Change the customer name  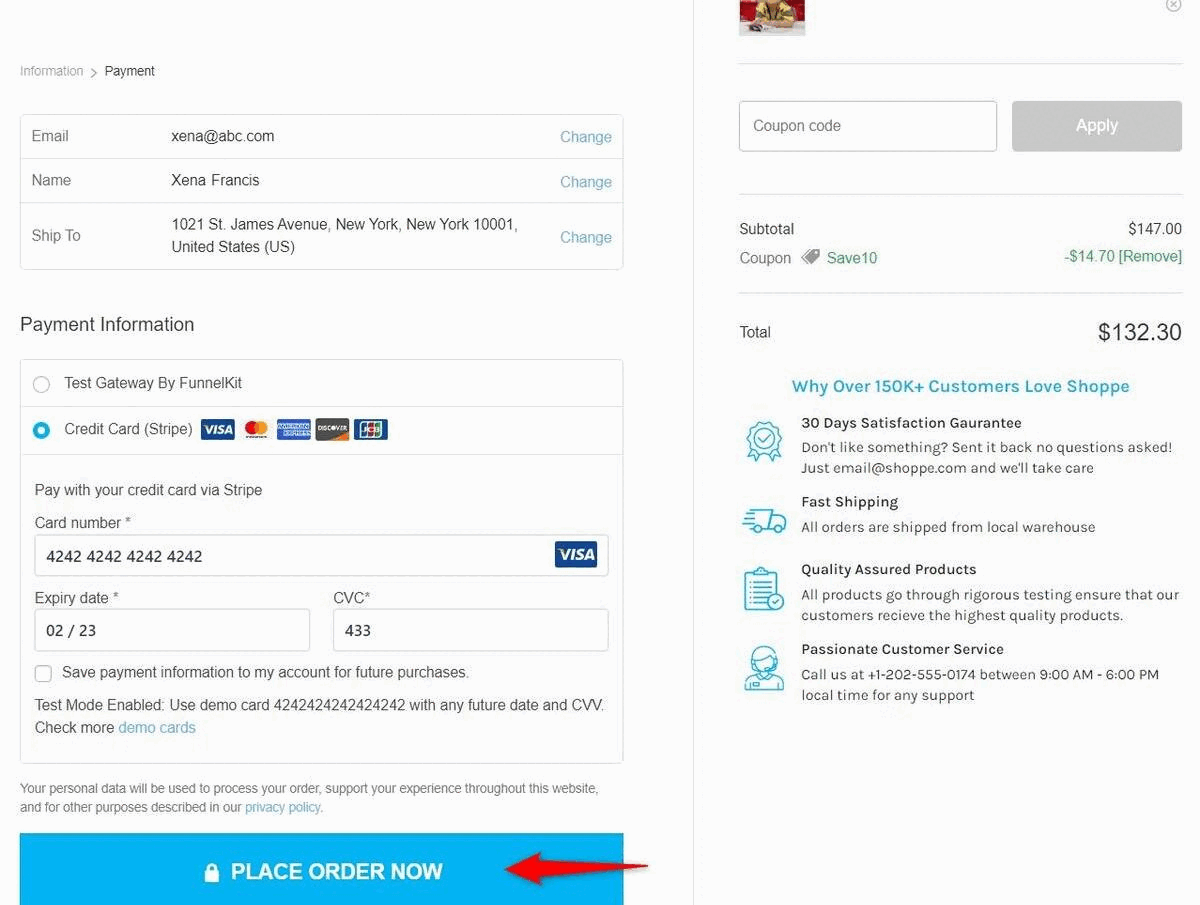pyautogui.click(x=586, y=182)
